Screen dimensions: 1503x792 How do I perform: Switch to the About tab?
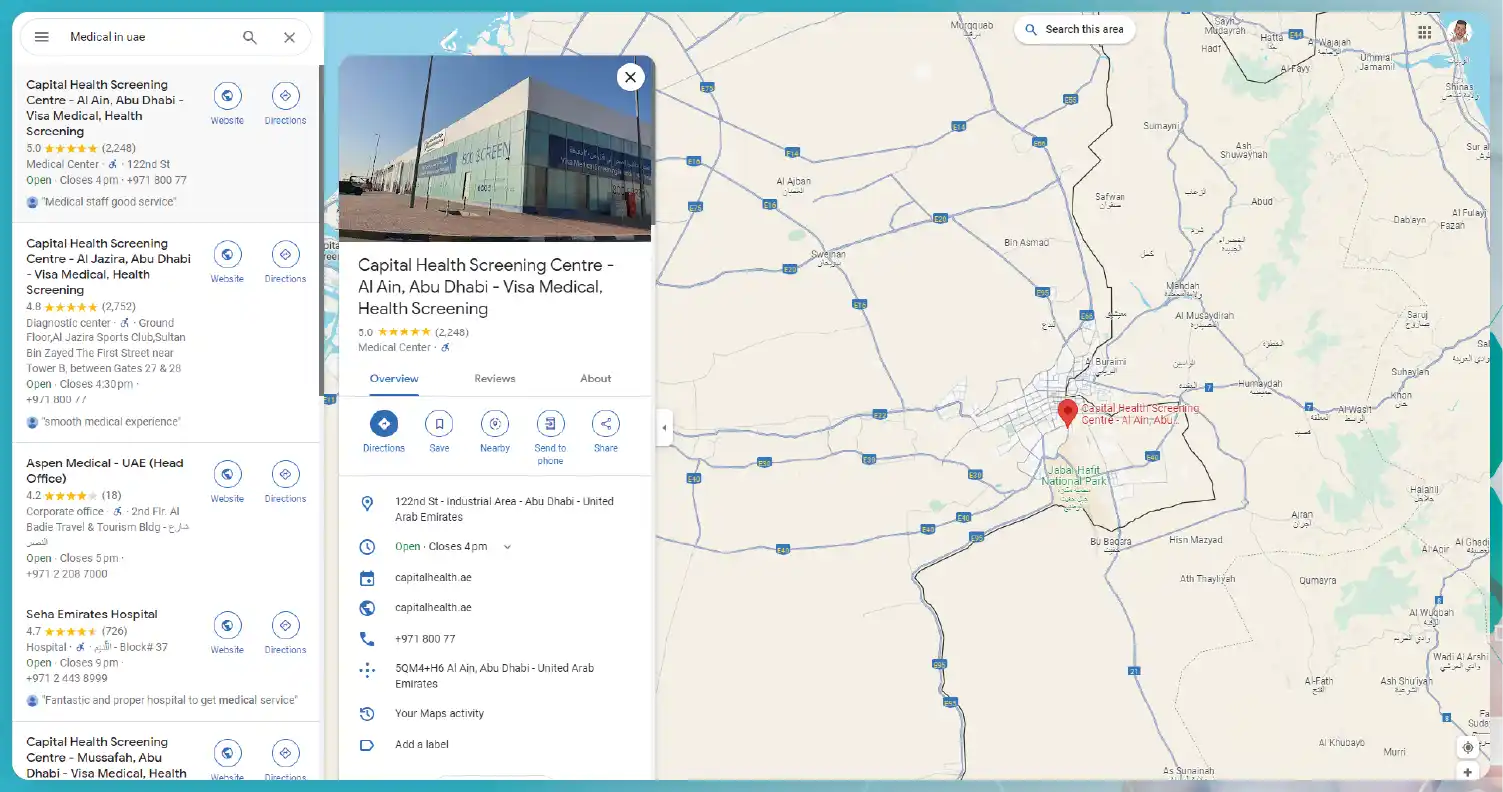pyautogui.click(x=596, y=379)
